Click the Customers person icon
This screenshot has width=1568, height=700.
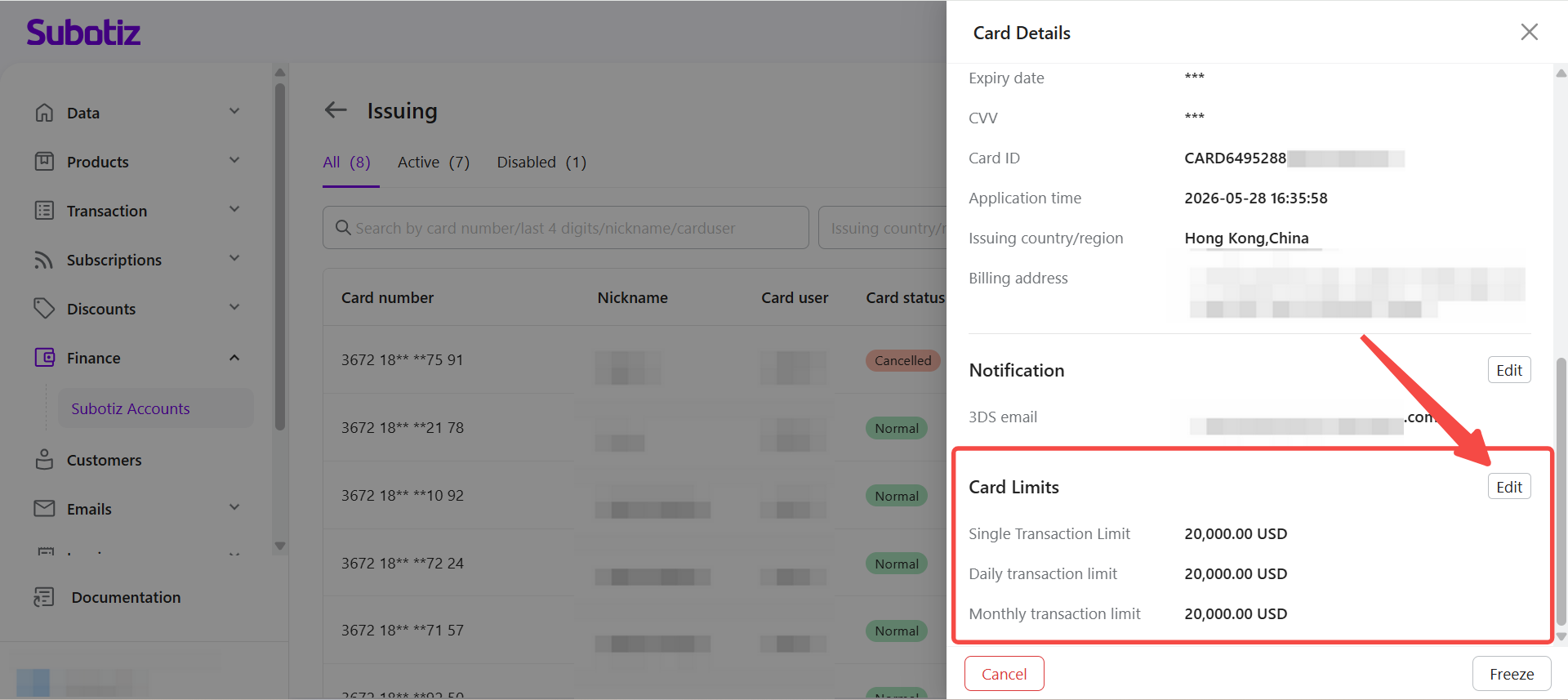44,460
